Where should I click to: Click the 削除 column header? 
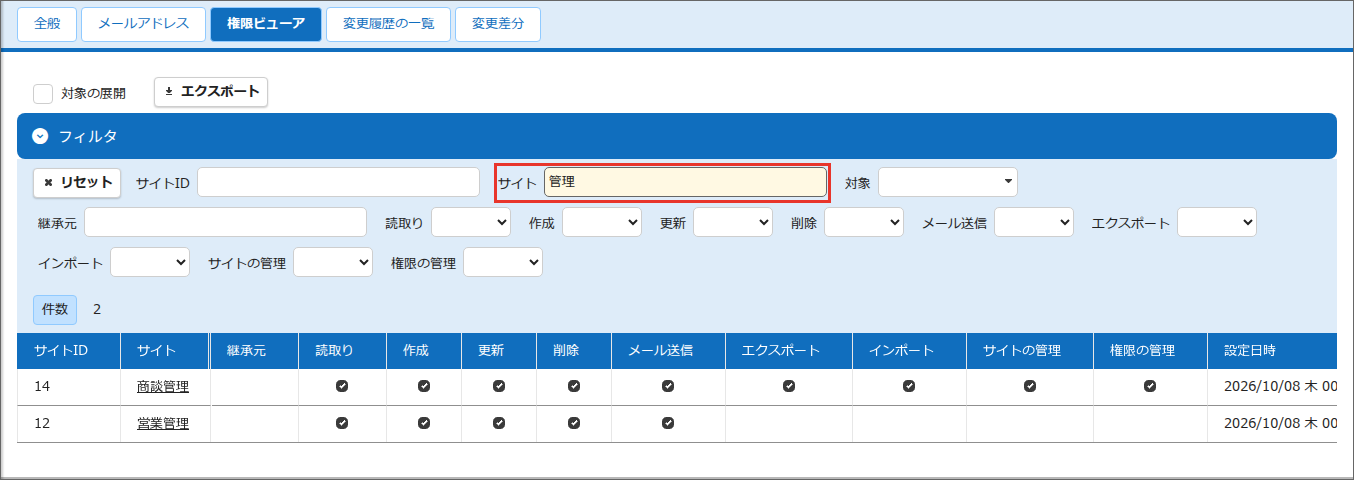tap(574, 350)
